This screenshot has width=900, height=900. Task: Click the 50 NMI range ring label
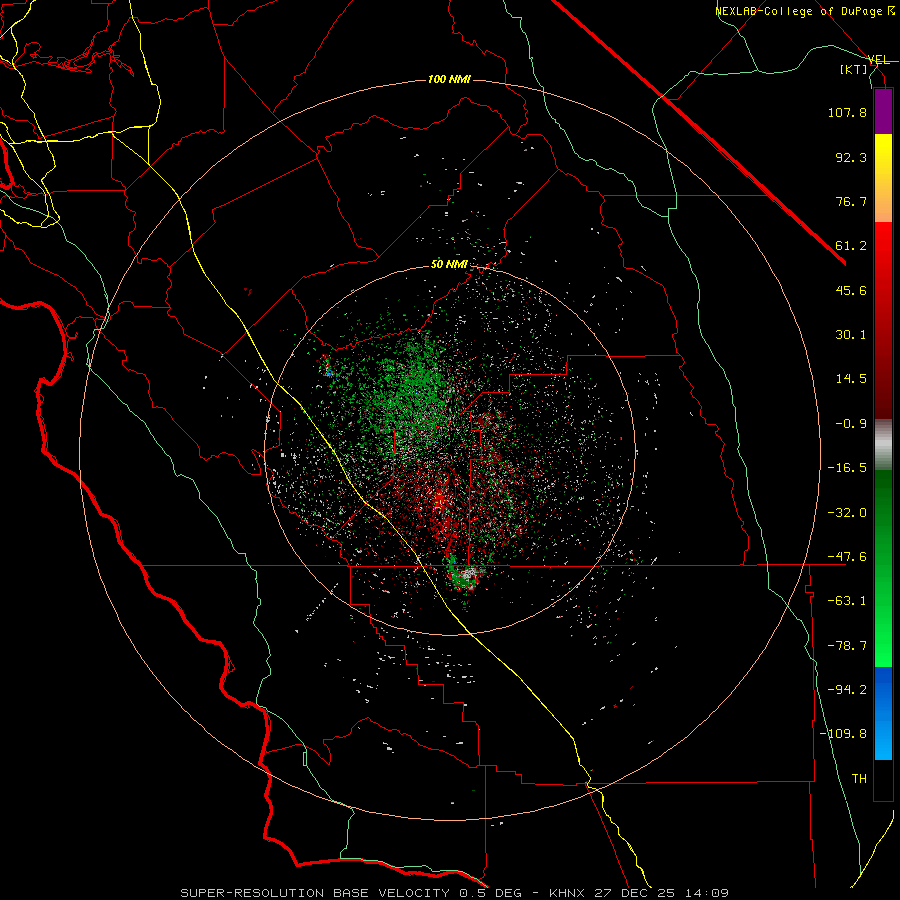click(449, 264)
